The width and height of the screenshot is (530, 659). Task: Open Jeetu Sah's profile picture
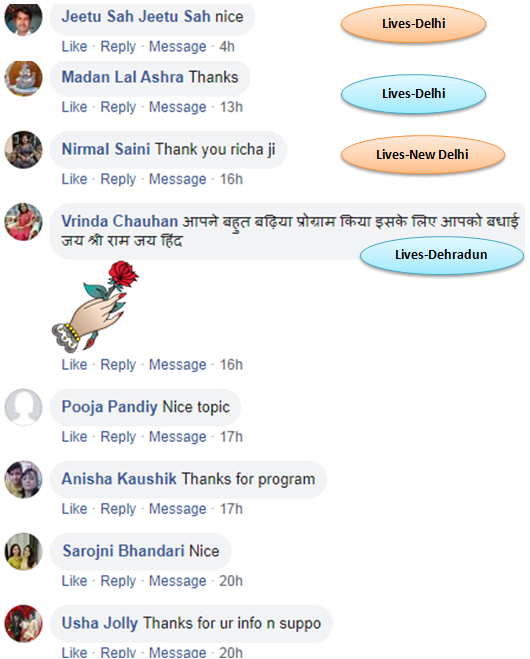click(x=23, y=18)
